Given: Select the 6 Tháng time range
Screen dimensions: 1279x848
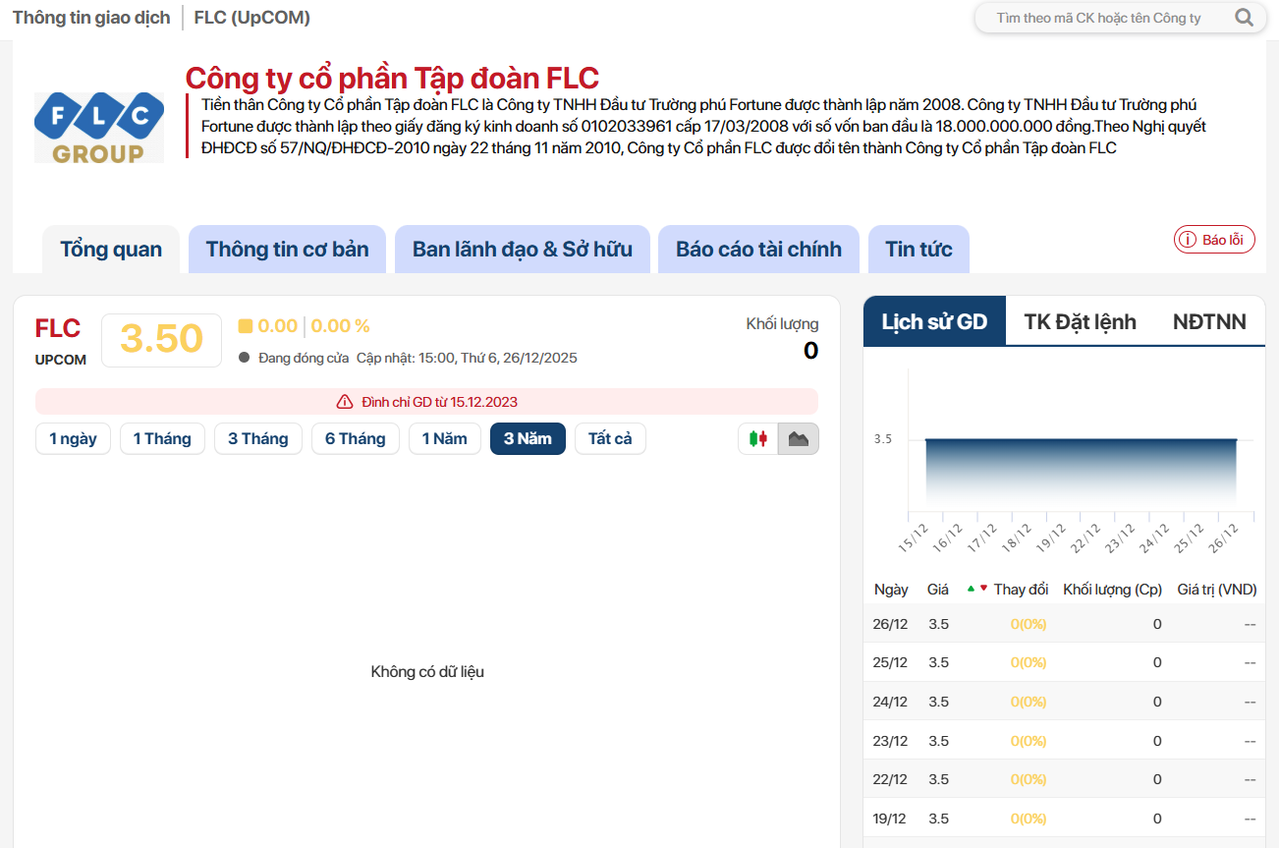Looking at the screenshot, I should click(355, 439).
